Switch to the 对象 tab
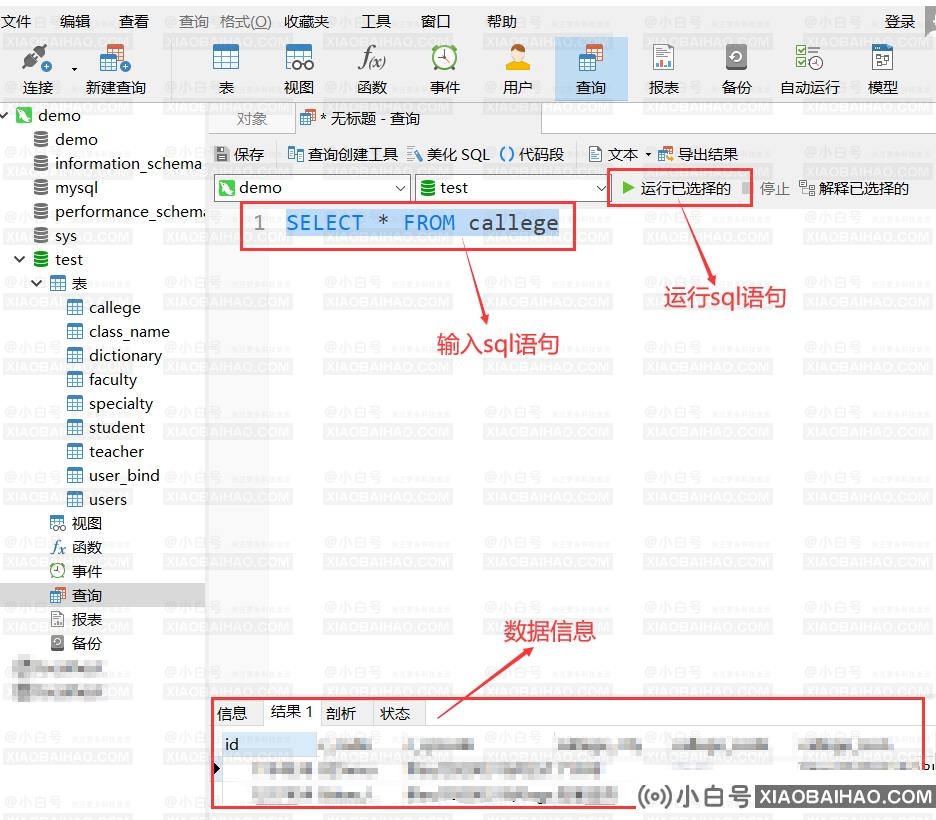 251,119
